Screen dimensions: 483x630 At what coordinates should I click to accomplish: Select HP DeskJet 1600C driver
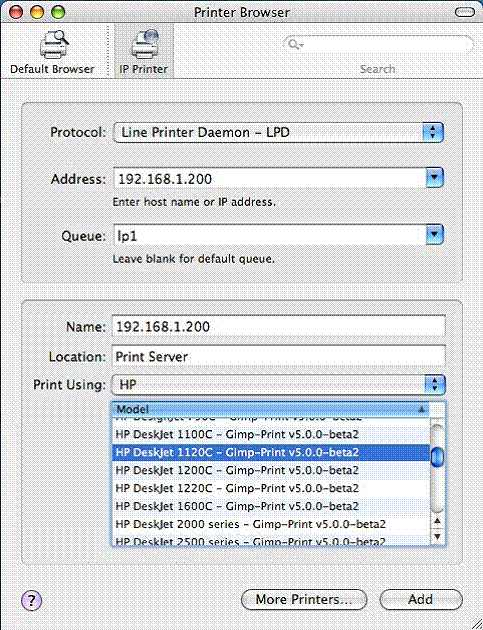point(270,506)
